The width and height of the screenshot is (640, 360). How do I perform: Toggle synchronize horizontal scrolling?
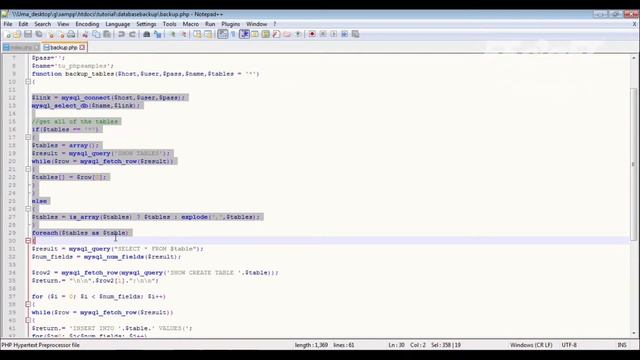[208, 34]
